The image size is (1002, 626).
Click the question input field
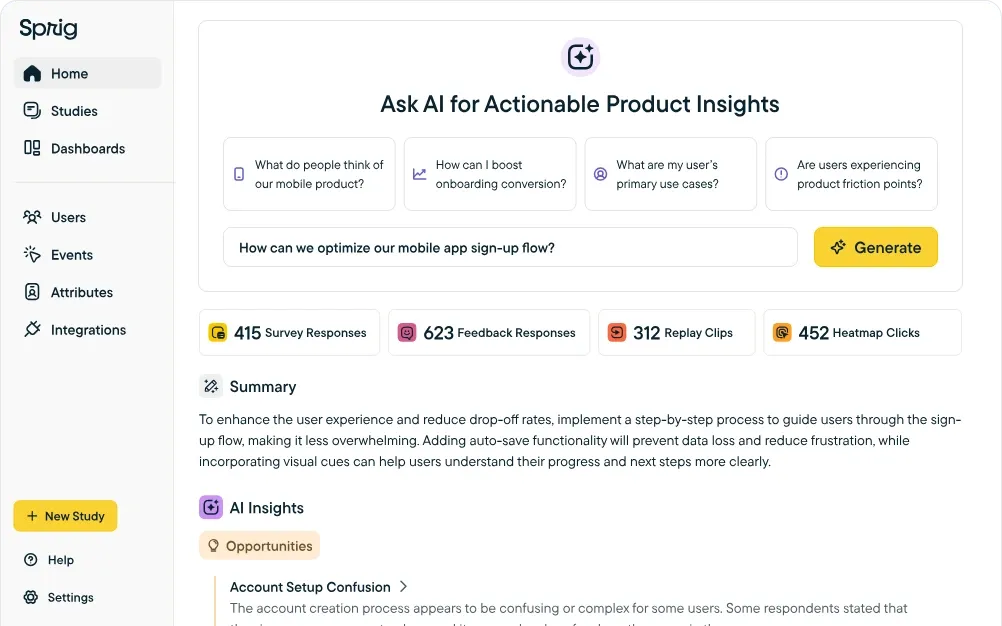[x=509, y=247]
